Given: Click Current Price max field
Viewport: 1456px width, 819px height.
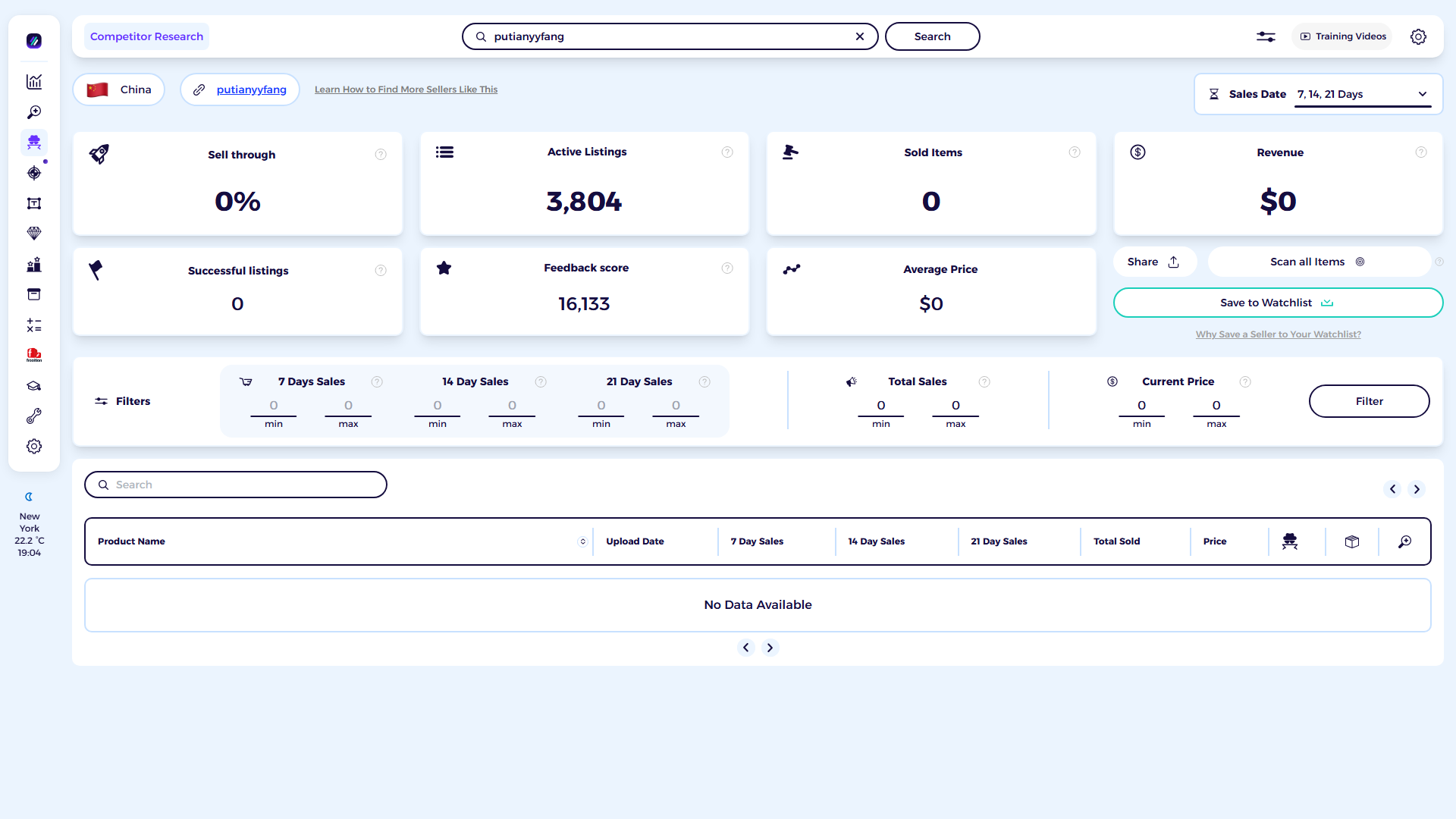Looking at the screenshot, I should pos(1216,406).
